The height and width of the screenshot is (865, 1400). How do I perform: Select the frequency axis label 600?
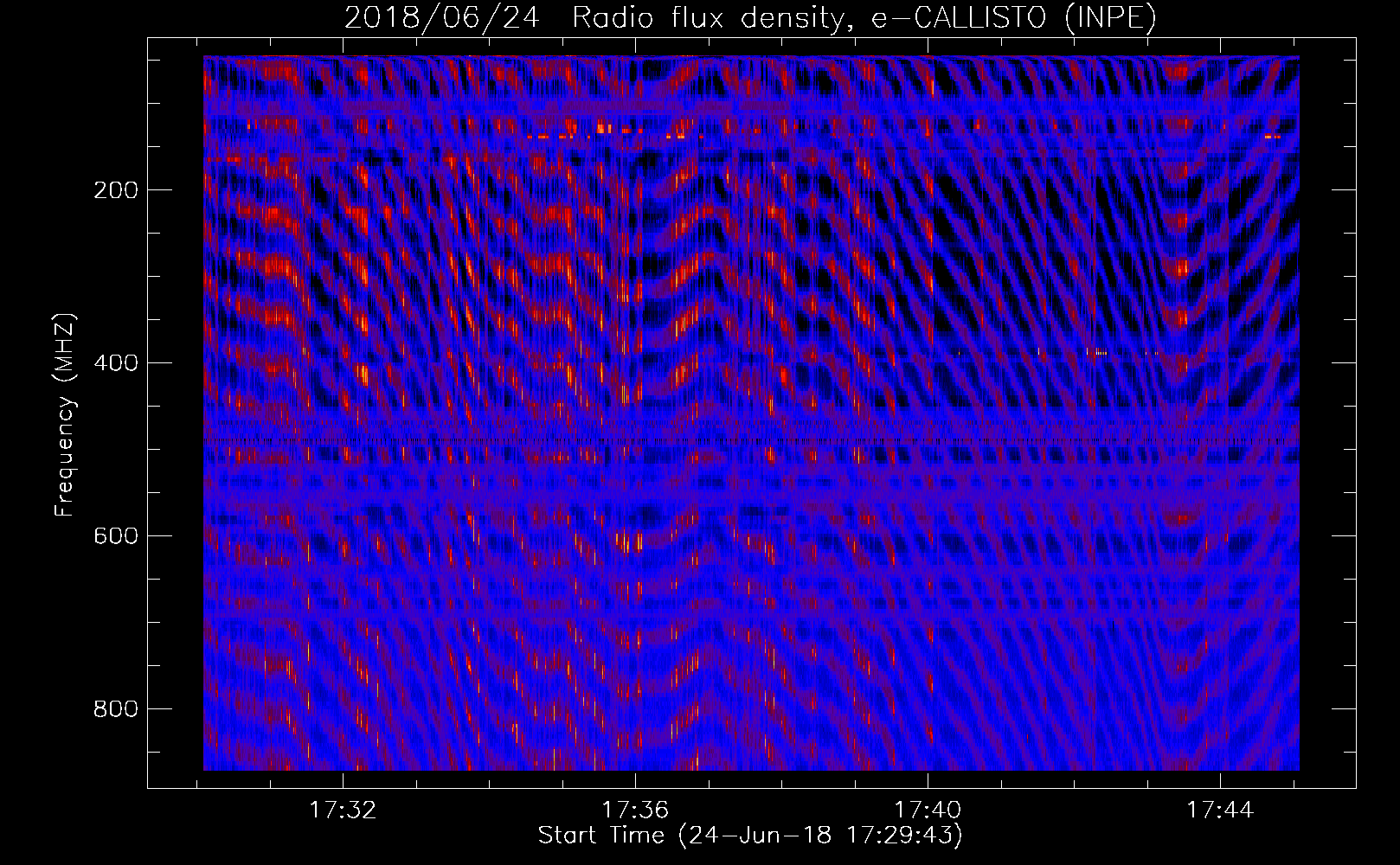click(x=115, y=536)
